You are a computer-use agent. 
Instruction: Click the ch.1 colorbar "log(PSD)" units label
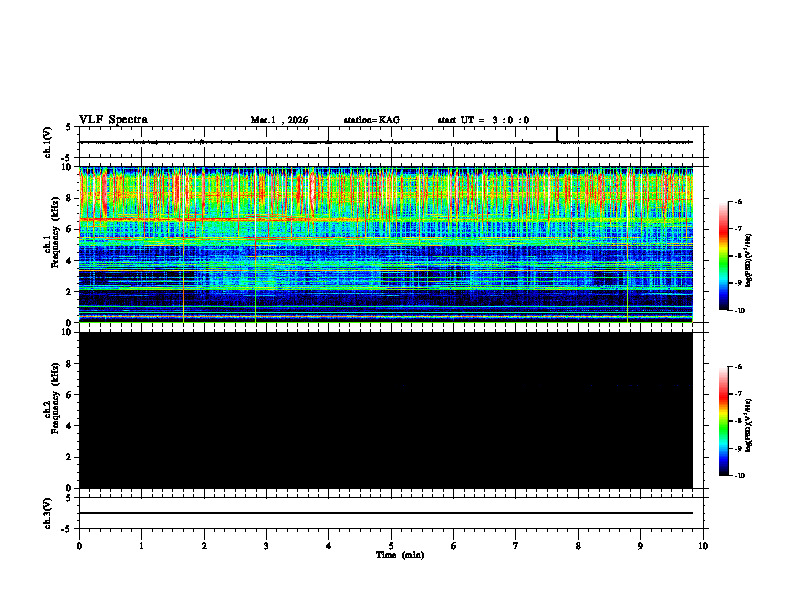pyautogui.click(x=749, y=261)
